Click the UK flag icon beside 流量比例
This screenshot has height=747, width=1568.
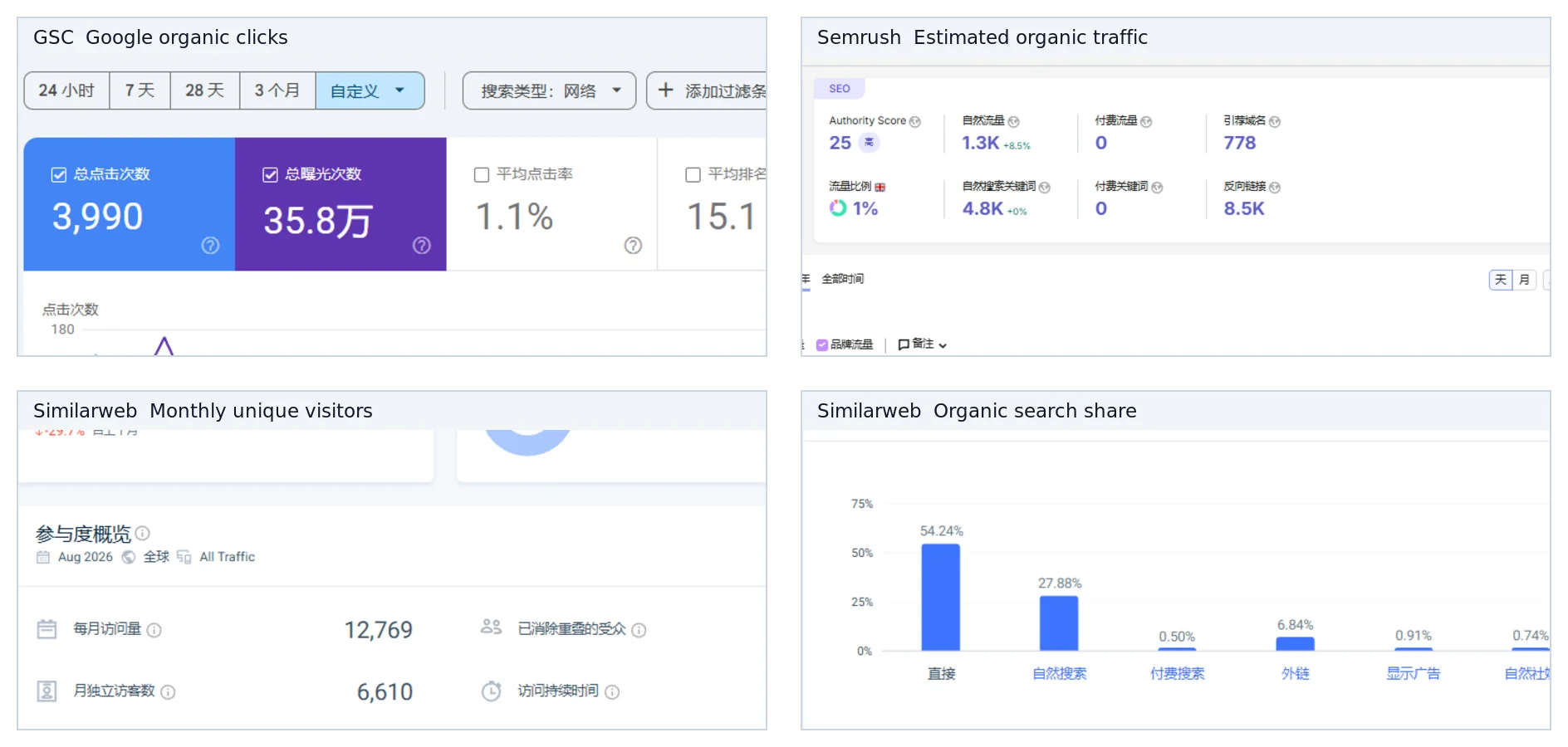tap(880, 188)
